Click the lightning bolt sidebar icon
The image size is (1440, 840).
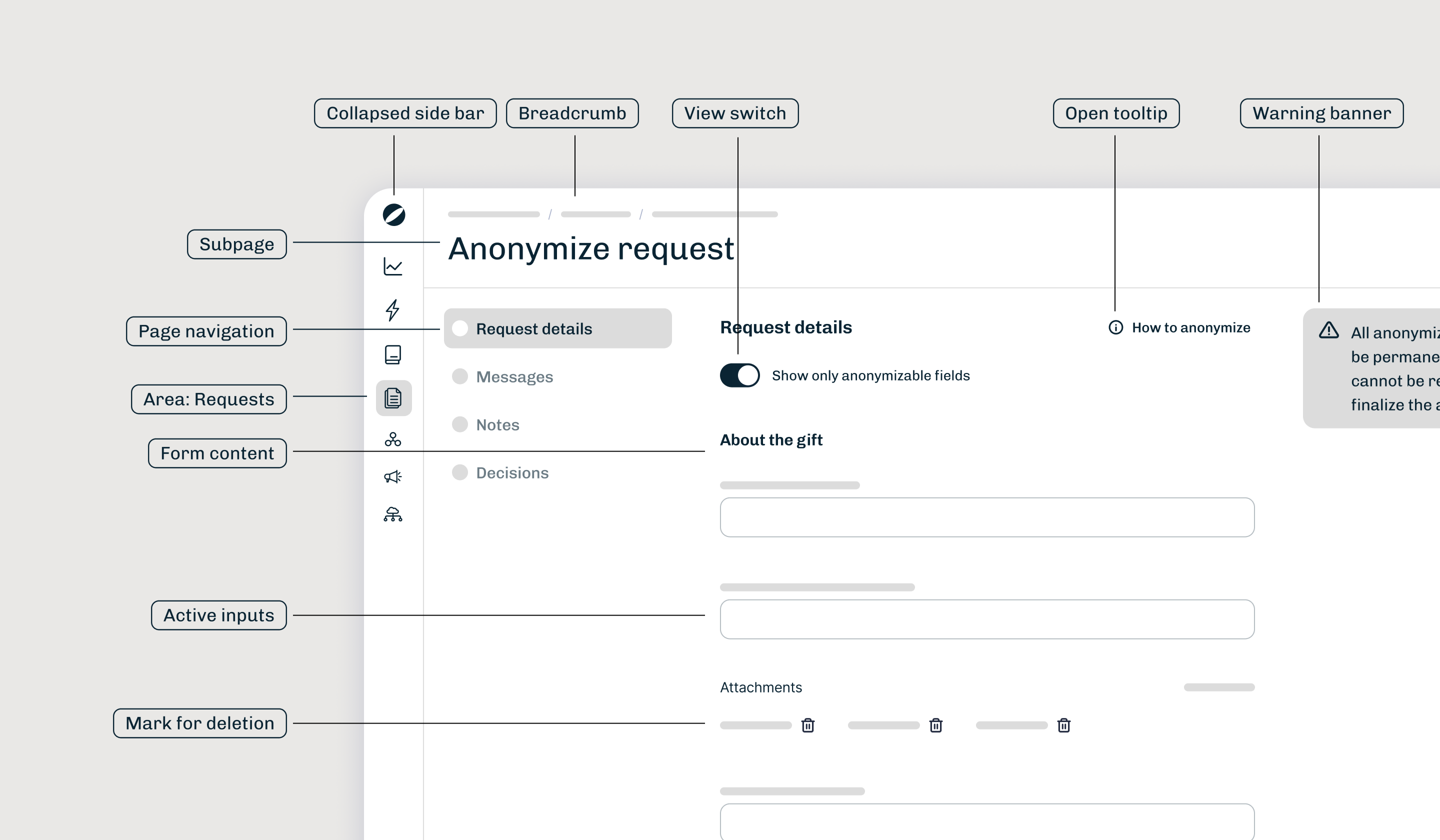[392, 309]
